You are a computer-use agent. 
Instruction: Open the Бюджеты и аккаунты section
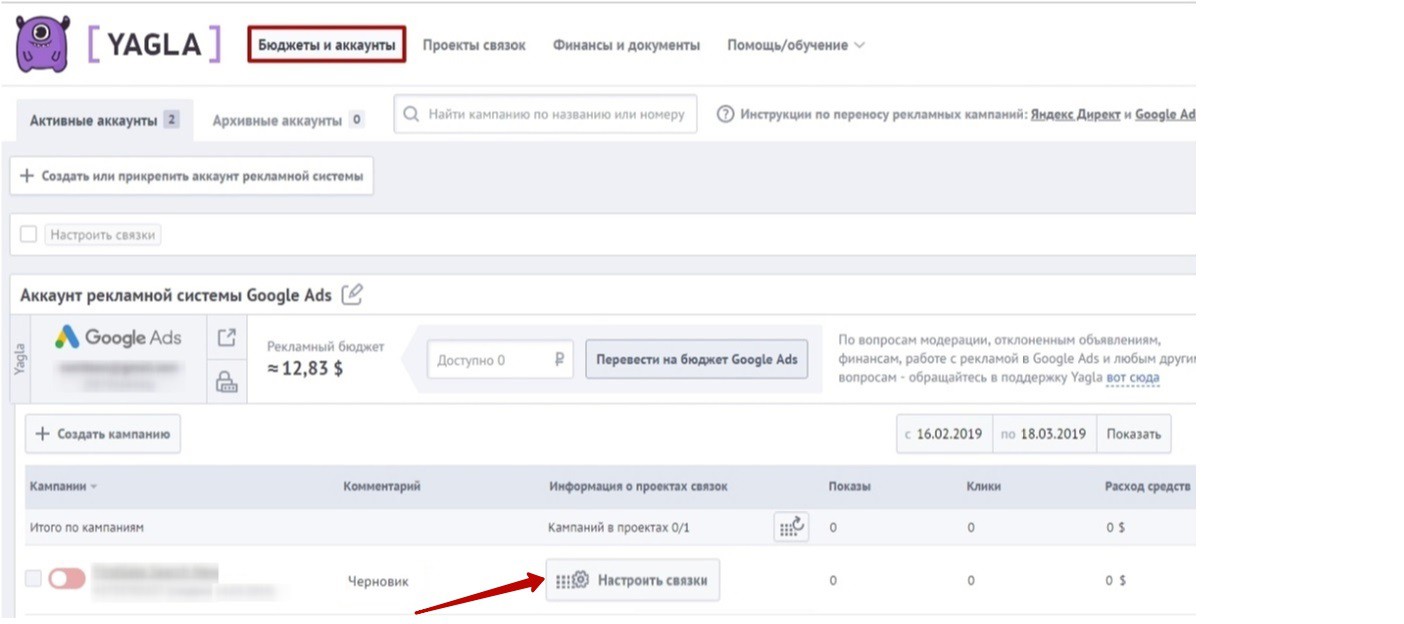pos(327,45)
